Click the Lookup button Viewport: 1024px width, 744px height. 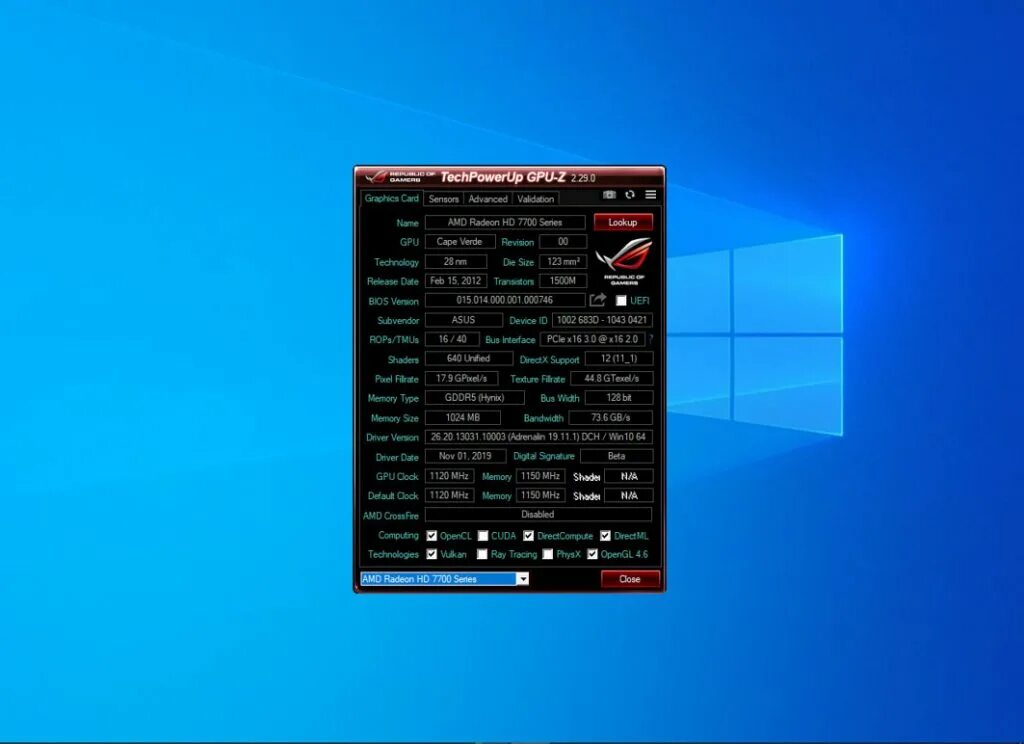click(x=623, y=222)
